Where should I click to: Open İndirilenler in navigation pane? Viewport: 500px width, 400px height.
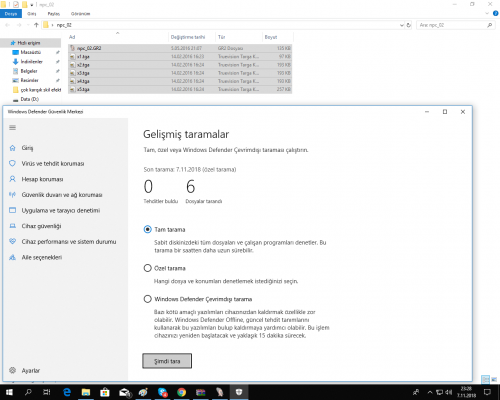32,62
